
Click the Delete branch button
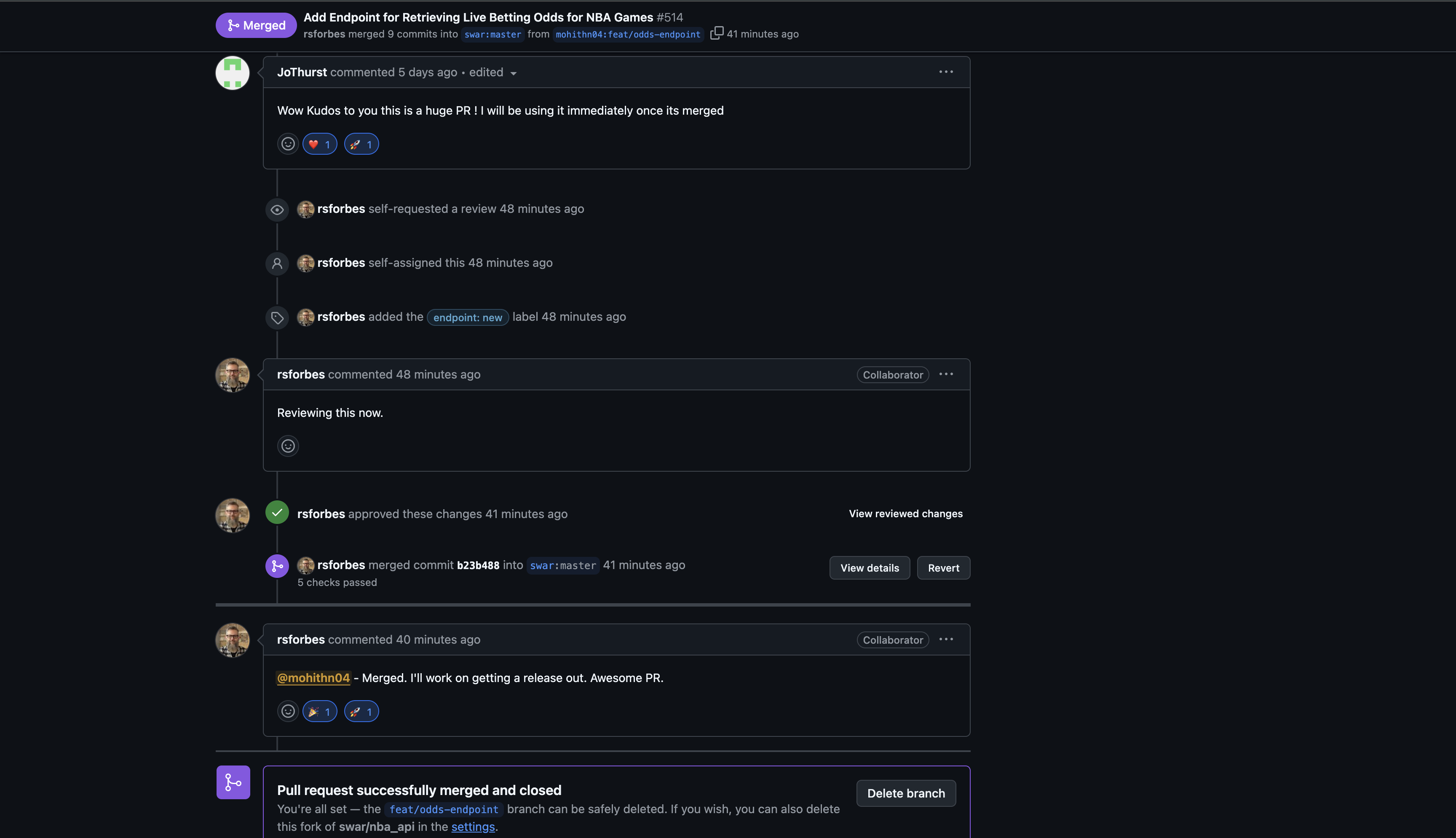click(906, 793)
